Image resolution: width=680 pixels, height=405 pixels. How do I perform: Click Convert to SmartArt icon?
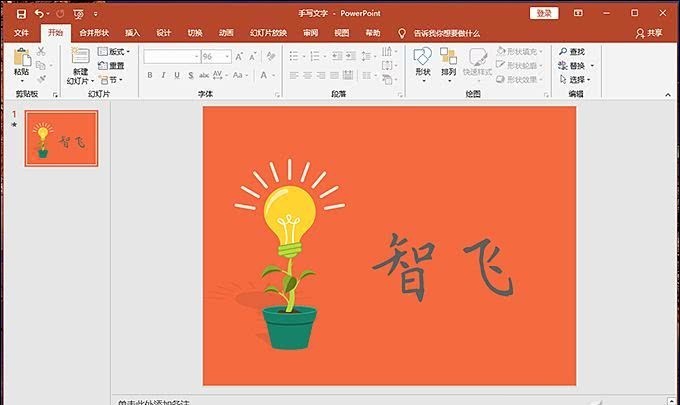389,79
